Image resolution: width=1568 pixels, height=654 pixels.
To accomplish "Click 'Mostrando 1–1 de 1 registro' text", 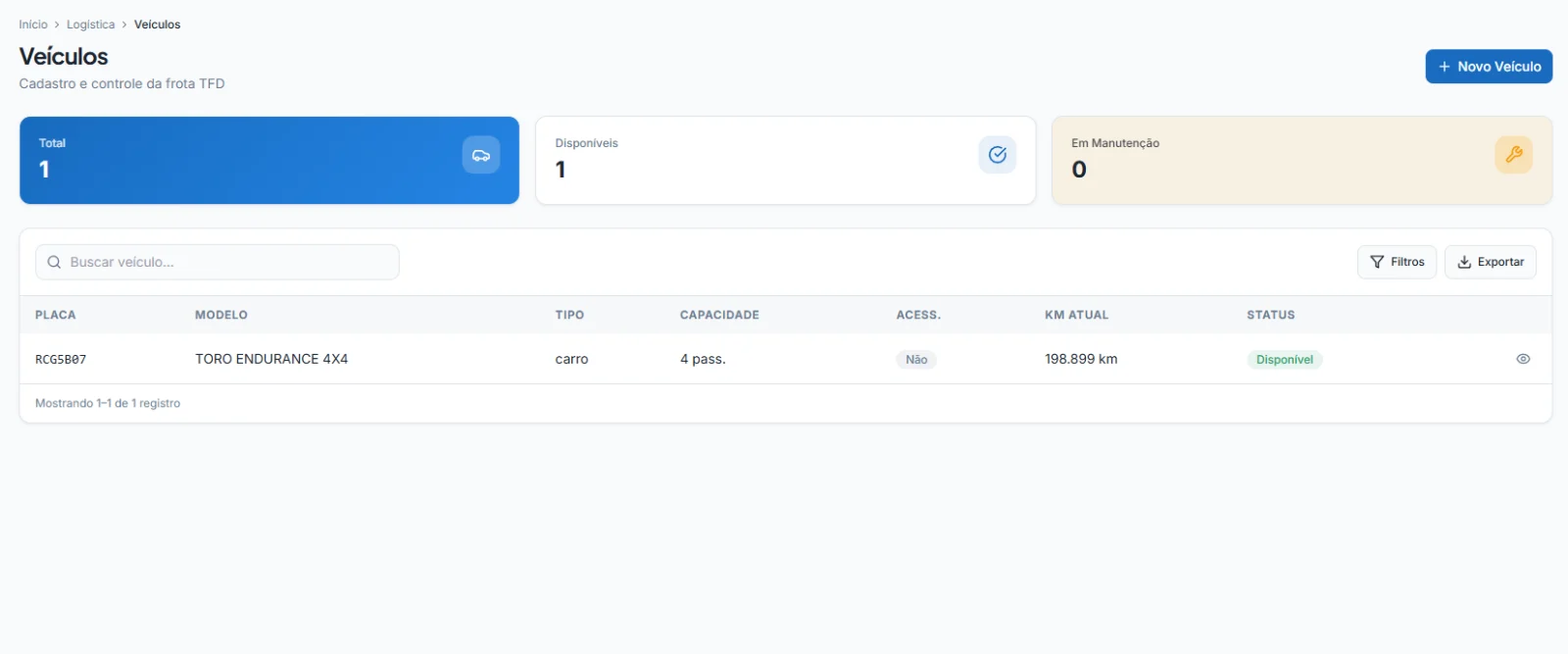I will coord(108,403).
